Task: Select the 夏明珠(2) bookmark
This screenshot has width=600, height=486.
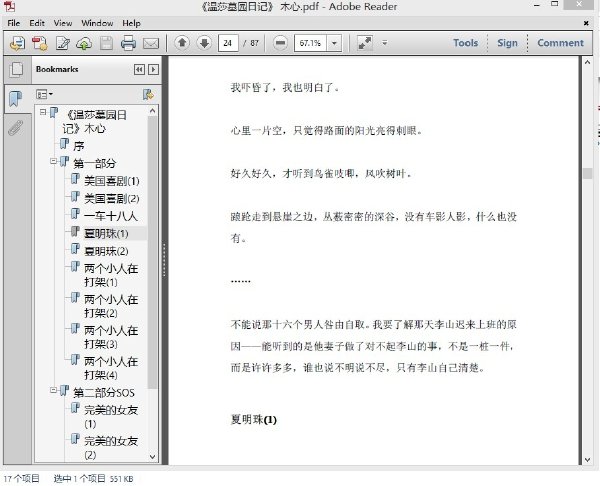Action: click(106, 251)
